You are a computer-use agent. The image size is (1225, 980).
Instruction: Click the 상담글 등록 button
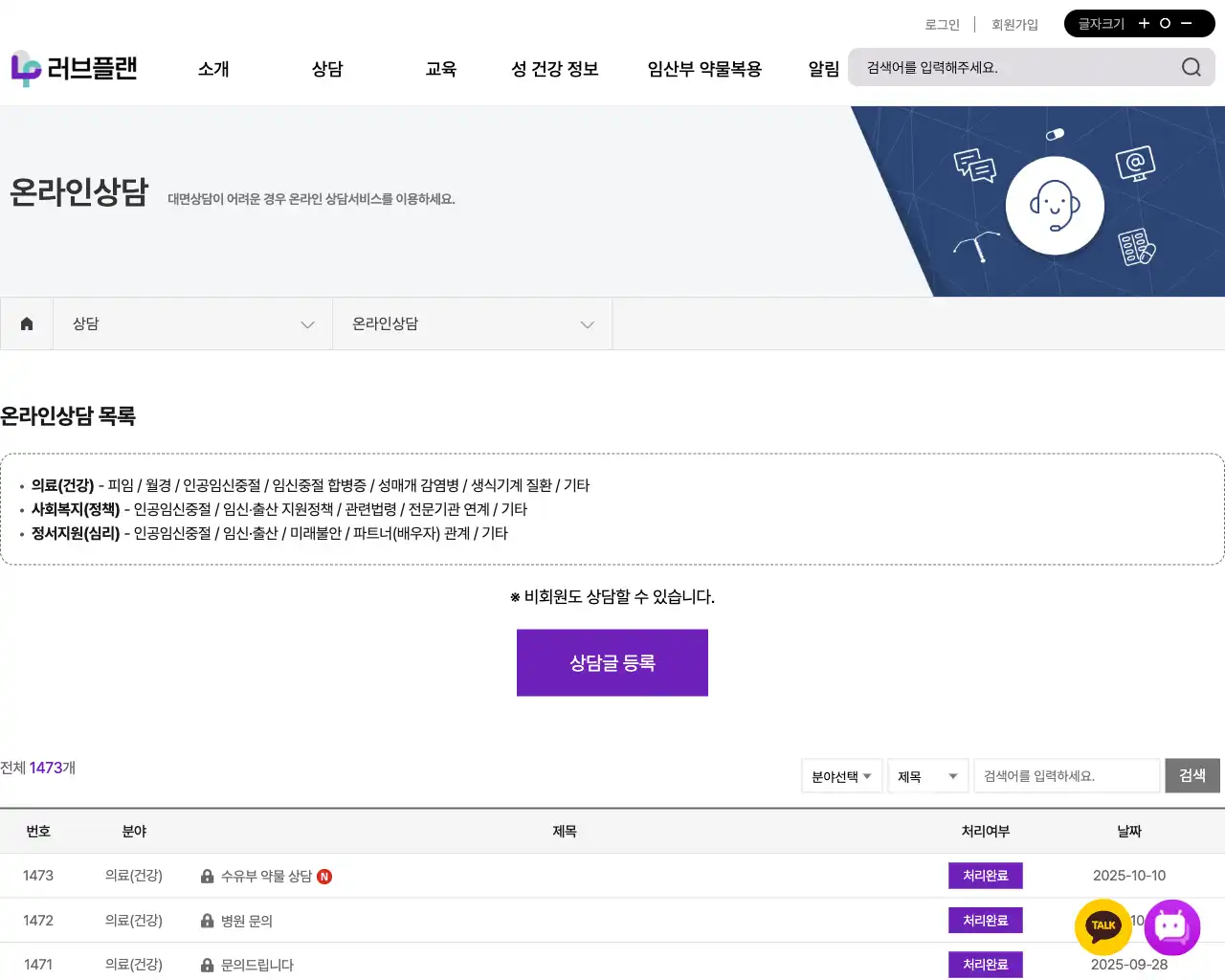pyautogui.click(x=612, y=662)
